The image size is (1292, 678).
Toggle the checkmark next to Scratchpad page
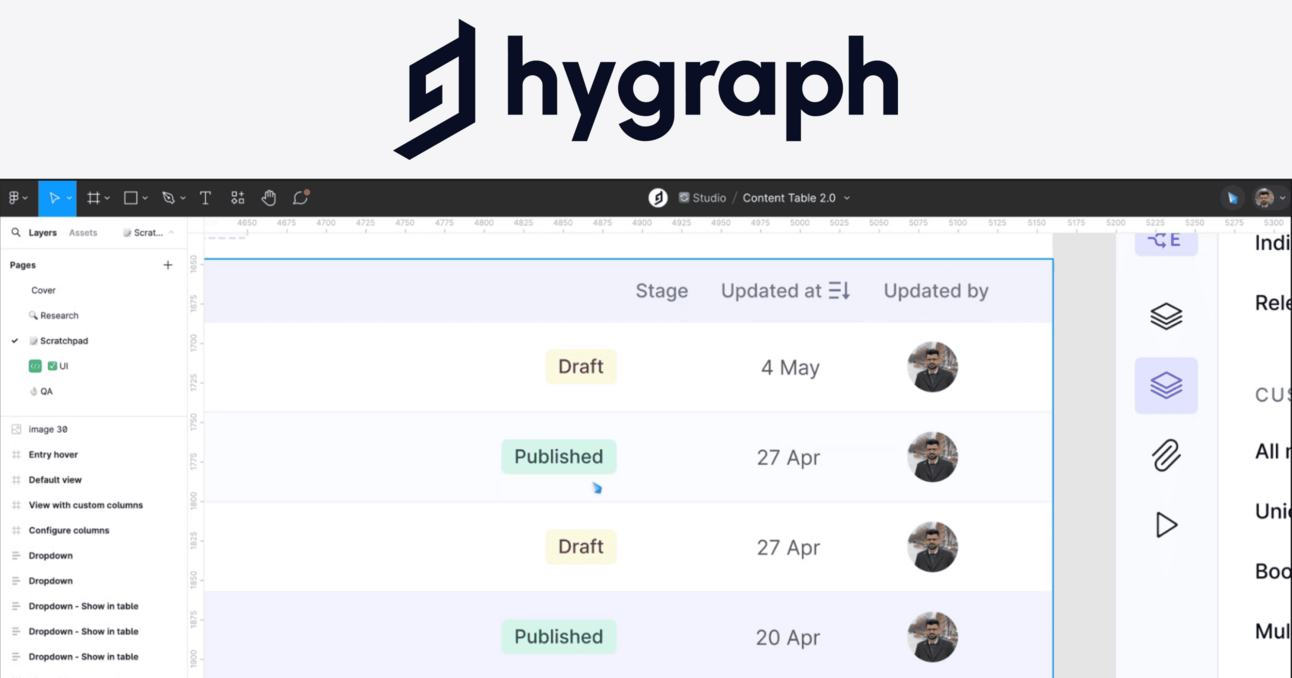pyautogui.click(x=14, y=340)
